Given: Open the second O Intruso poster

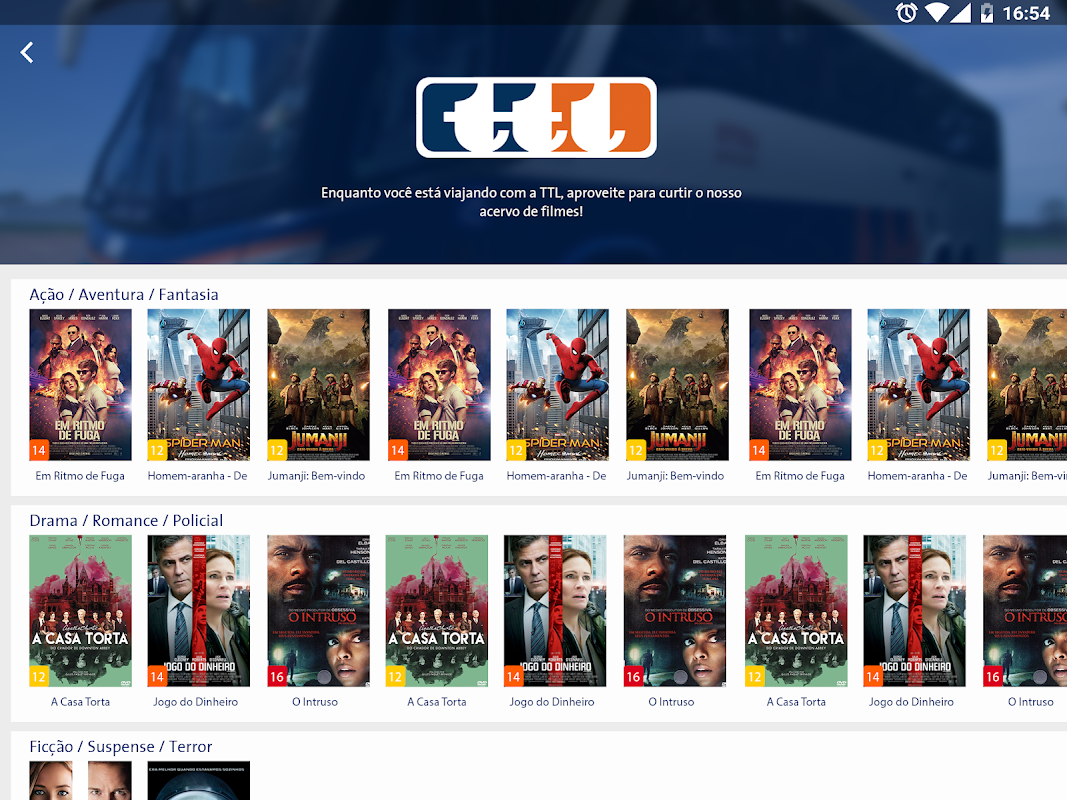Looking at the screenshot, I should pos(675,611).
